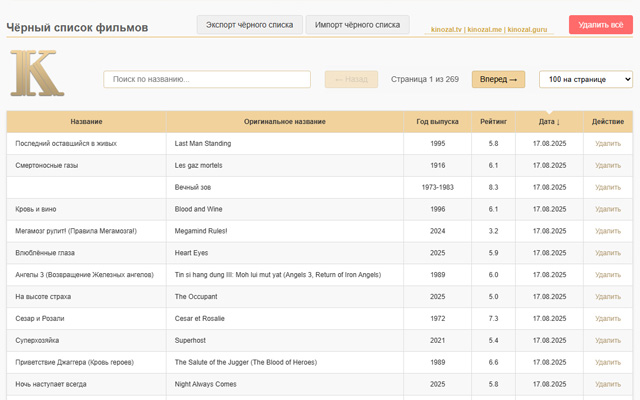Click heading Чёрный список фильмов
640x400 pixels.
pyautogui.click(x=77, y=28)
